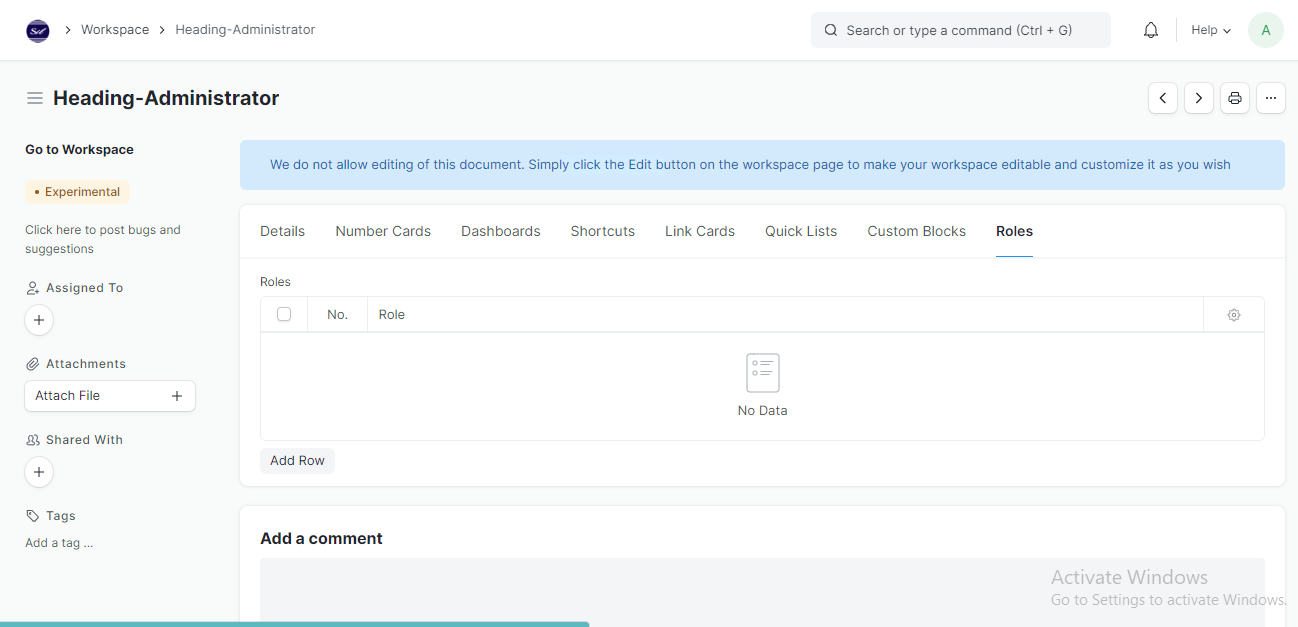Click Go to Workspace link

79,150
